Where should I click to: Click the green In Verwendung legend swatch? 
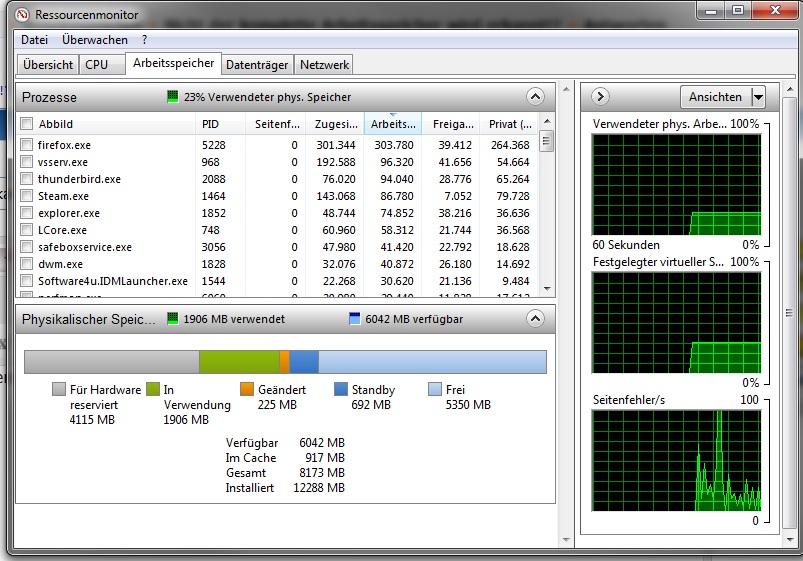(x=153, y=389)
